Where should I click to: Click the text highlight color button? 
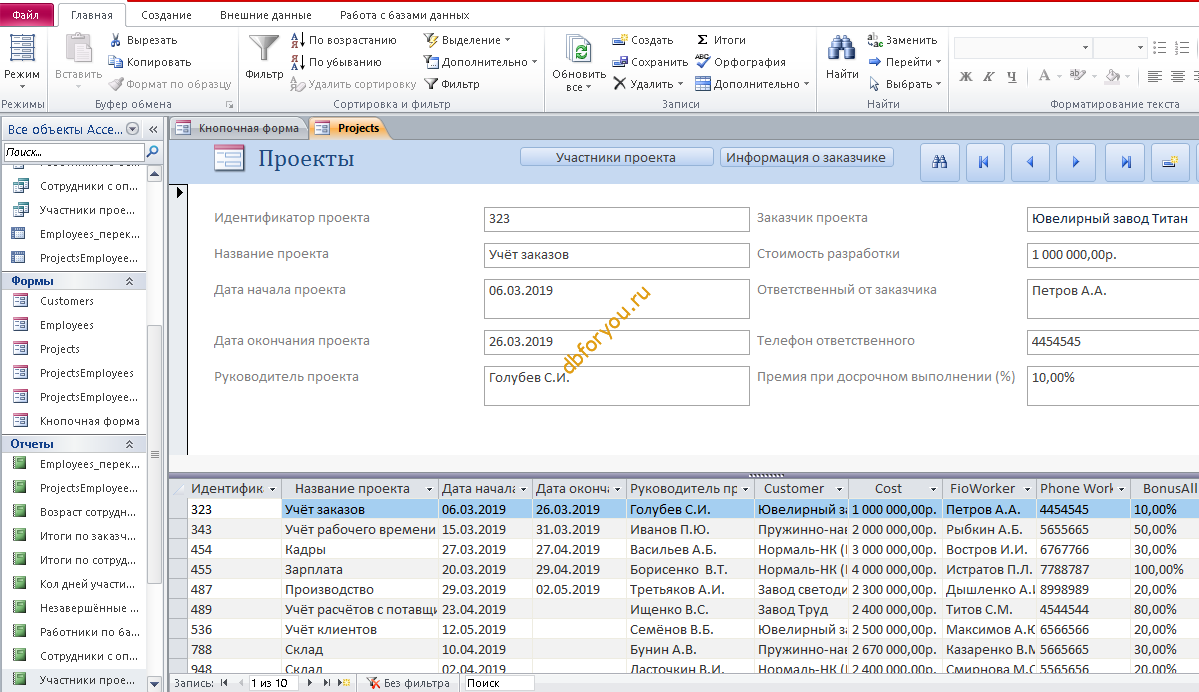tap(1077, 76)
